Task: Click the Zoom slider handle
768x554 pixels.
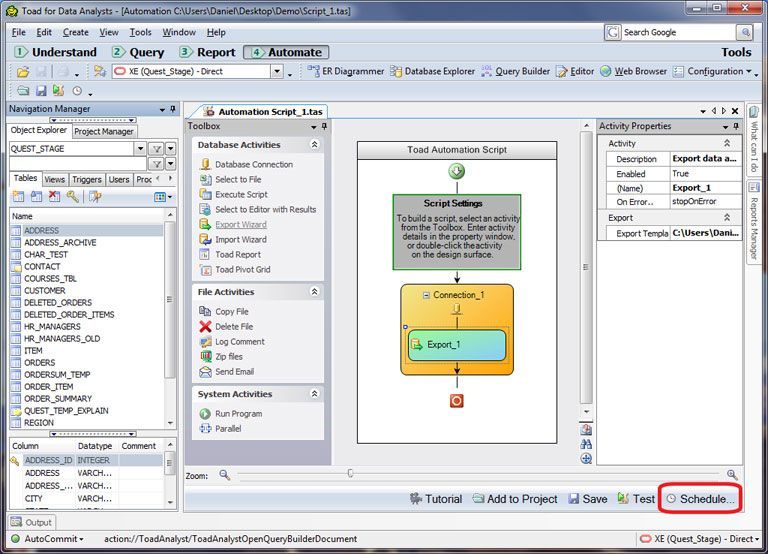Action: point(350,473)
